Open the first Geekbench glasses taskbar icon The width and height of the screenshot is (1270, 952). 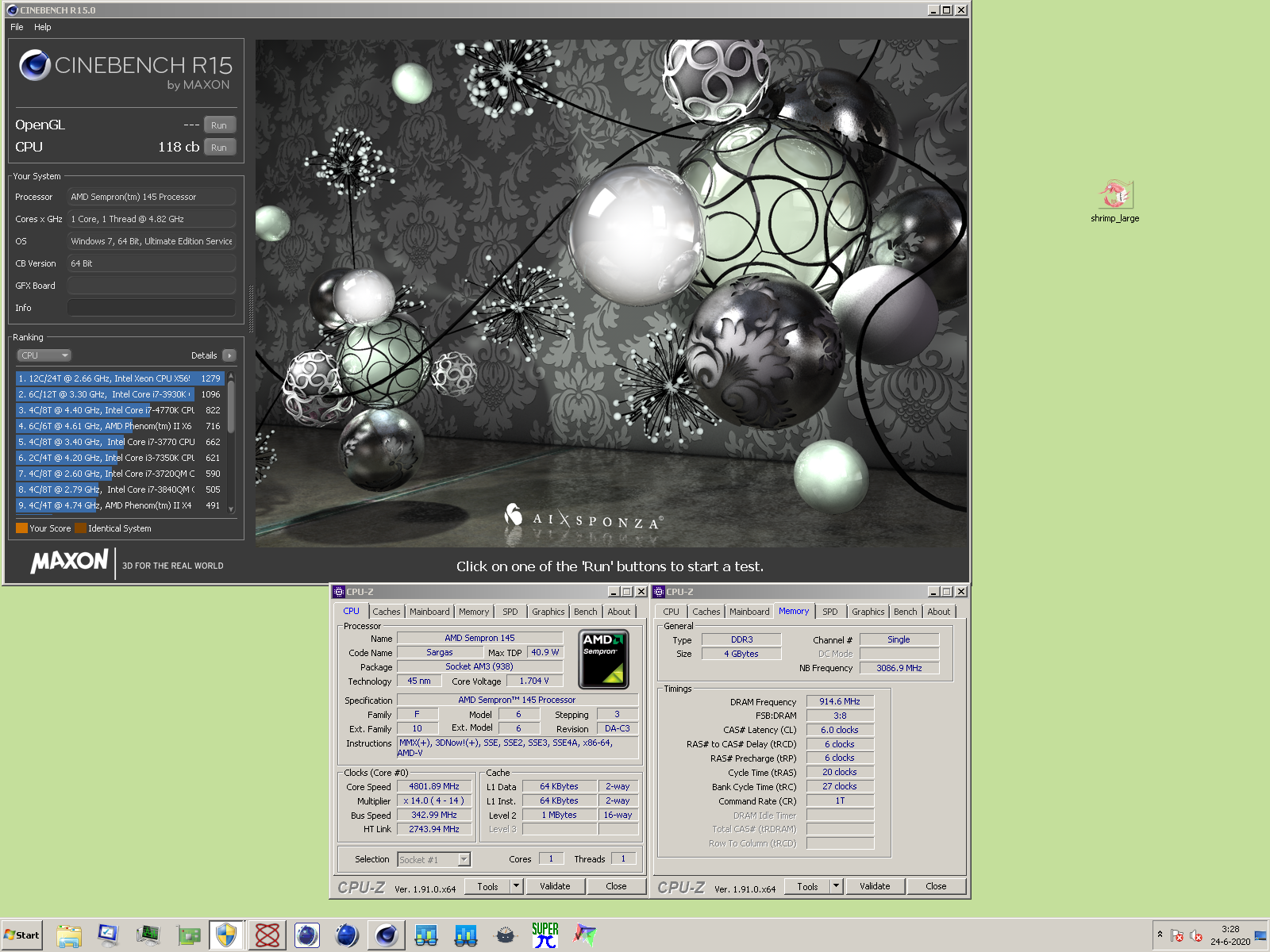coord(426,935)
